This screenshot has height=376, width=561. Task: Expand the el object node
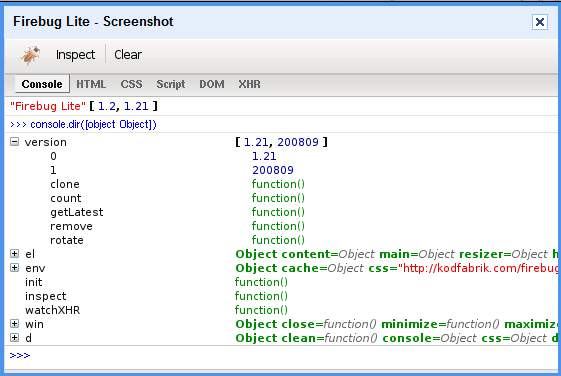click(x=14, y=254)
